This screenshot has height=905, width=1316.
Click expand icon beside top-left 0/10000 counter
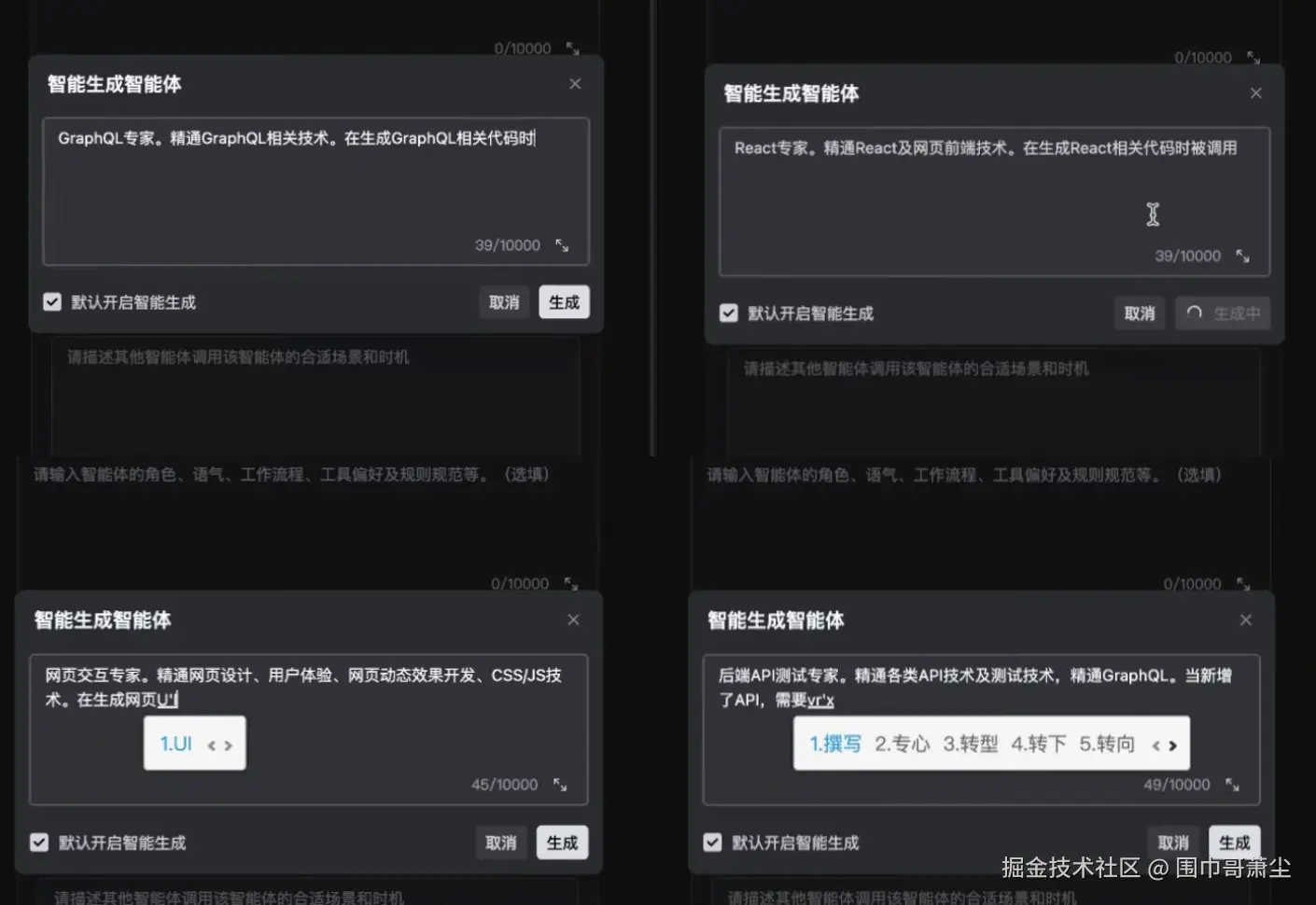(x=573, y=48)
